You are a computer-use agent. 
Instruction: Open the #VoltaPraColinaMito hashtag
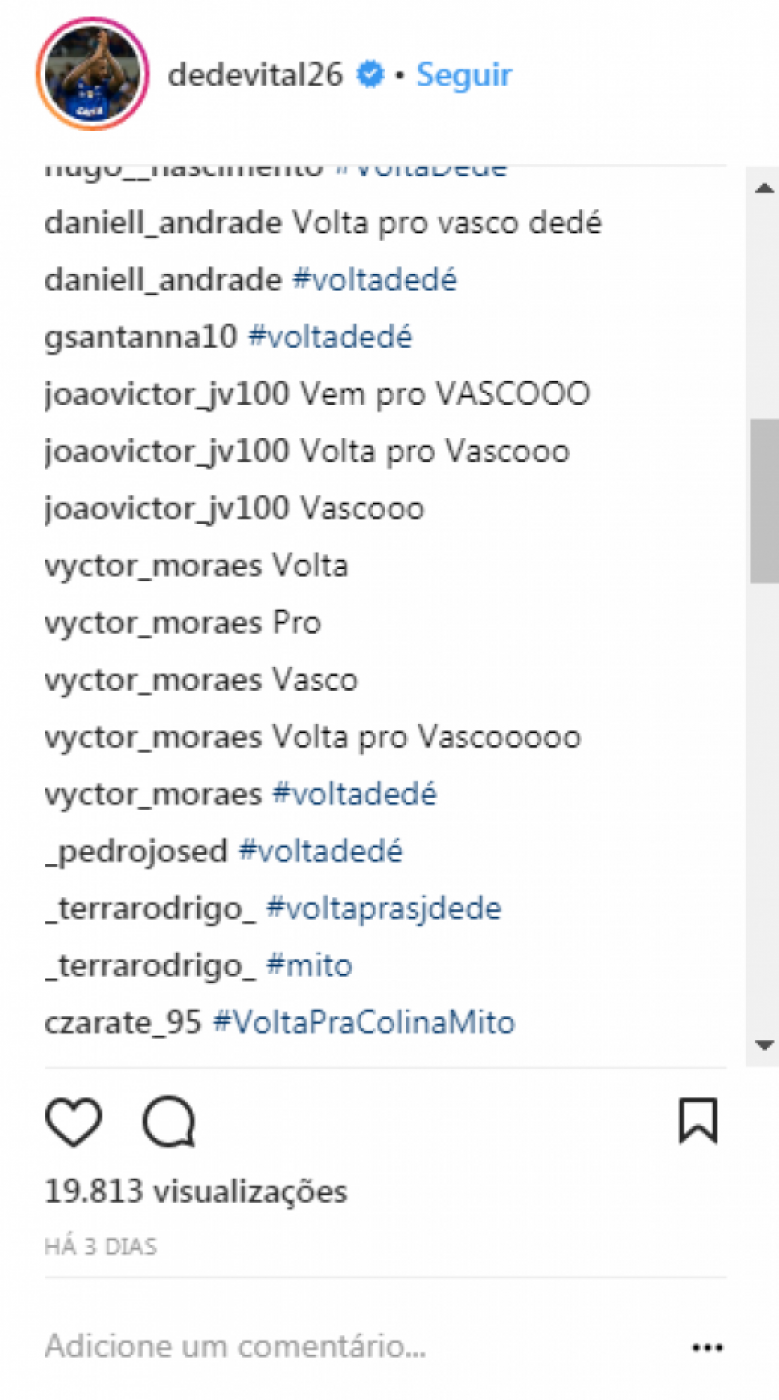click(x=364, y=1023)
